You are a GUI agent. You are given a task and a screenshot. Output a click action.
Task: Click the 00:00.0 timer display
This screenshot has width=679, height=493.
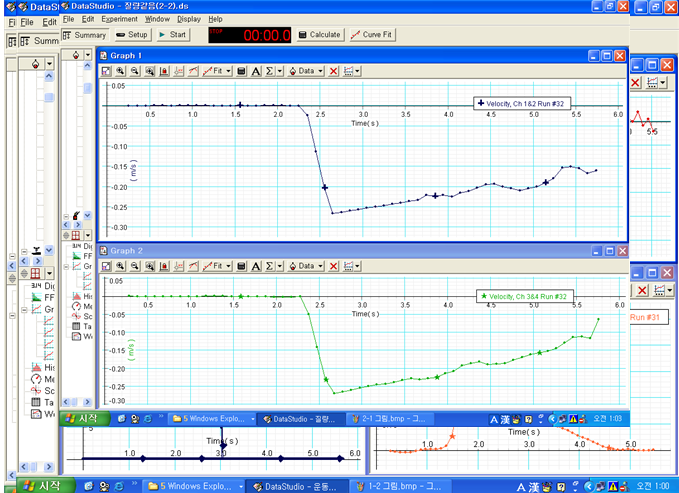point(249,35)
